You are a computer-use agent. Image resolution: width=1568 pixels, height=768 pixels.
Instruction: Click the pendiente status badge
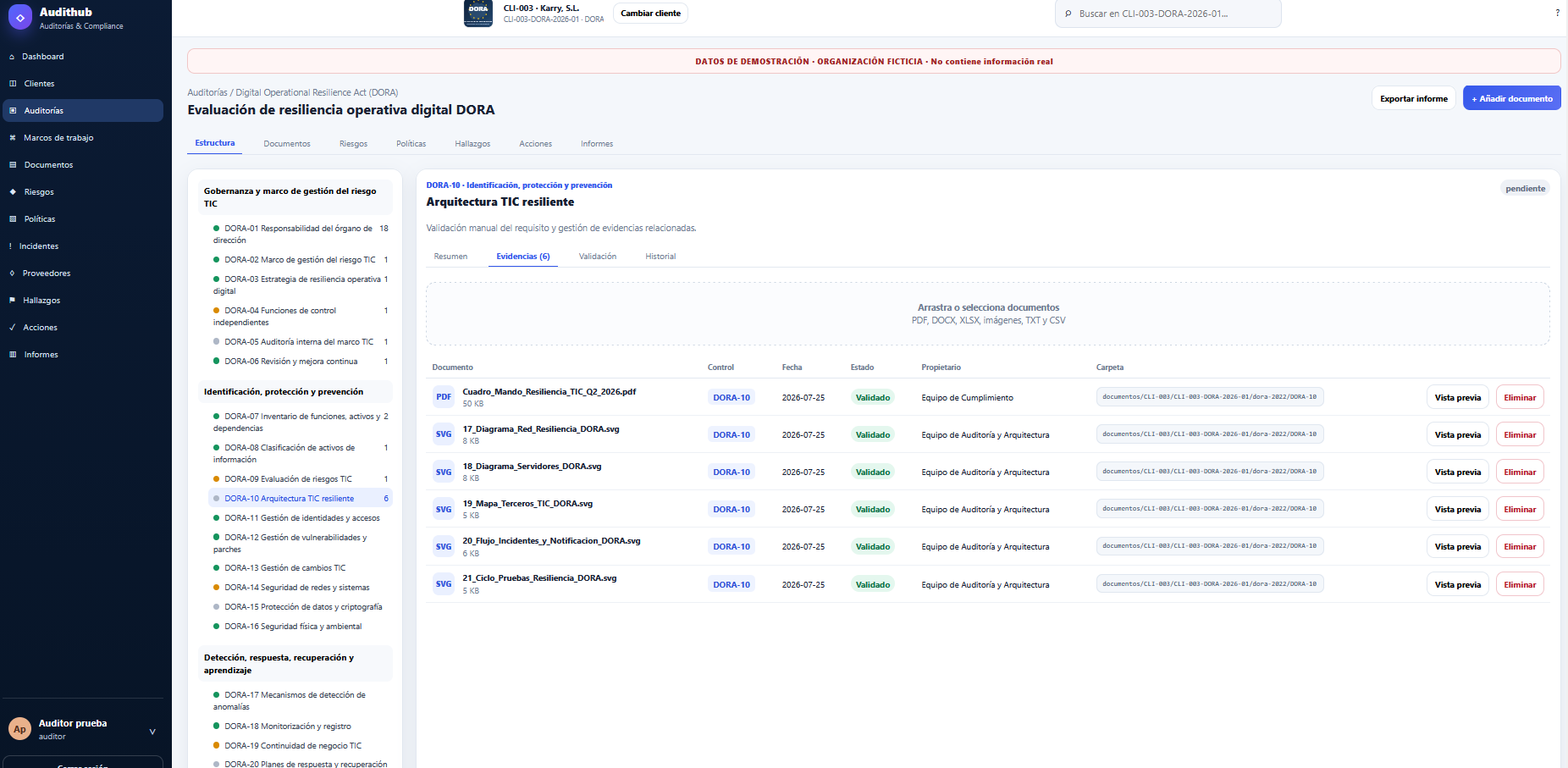[1526, 188]
